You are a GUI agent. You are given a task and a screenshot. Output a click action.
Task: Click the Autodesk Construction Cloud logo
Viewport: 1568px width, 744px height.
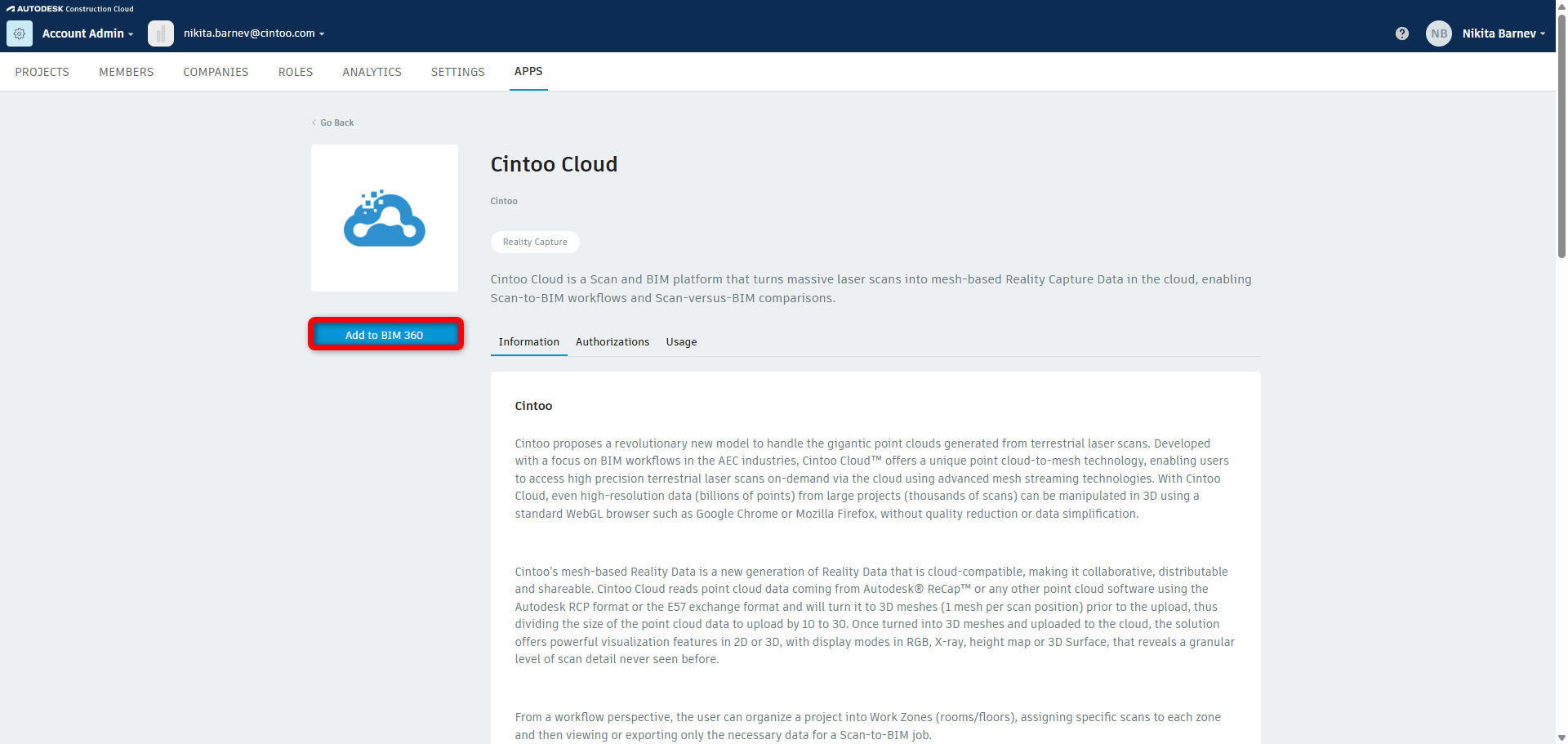[x=70, y=9]
